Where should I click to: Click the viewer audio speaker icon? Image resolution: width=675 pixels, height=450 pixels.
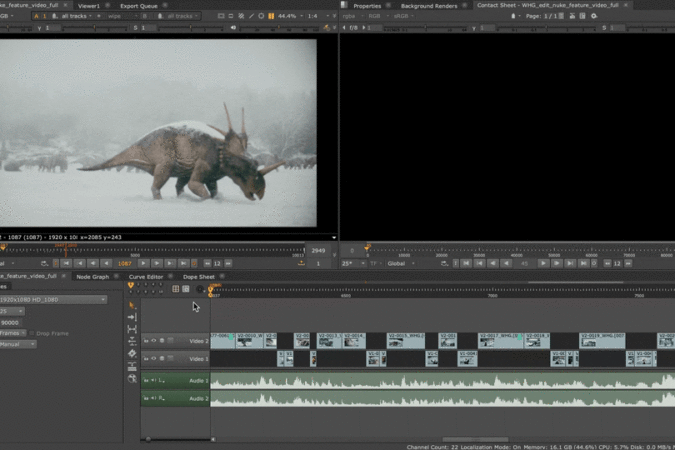[233, 28]
